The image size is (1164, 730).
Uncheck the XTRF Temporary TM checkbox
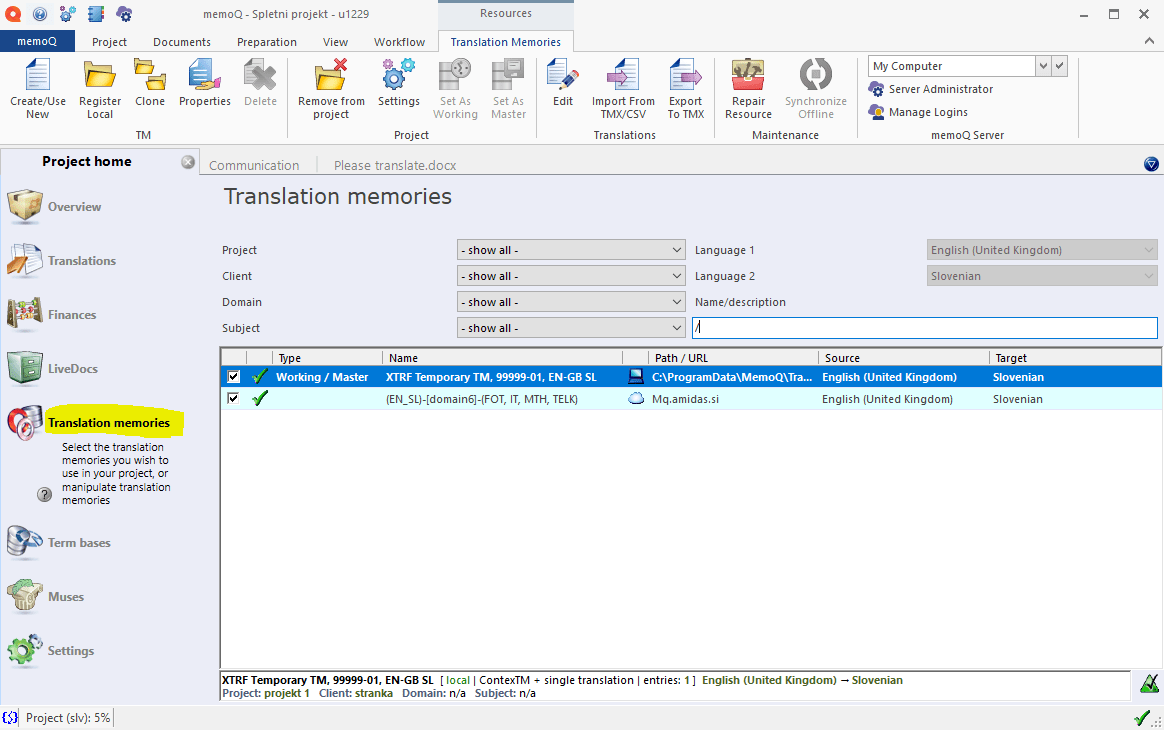(234, 377)
